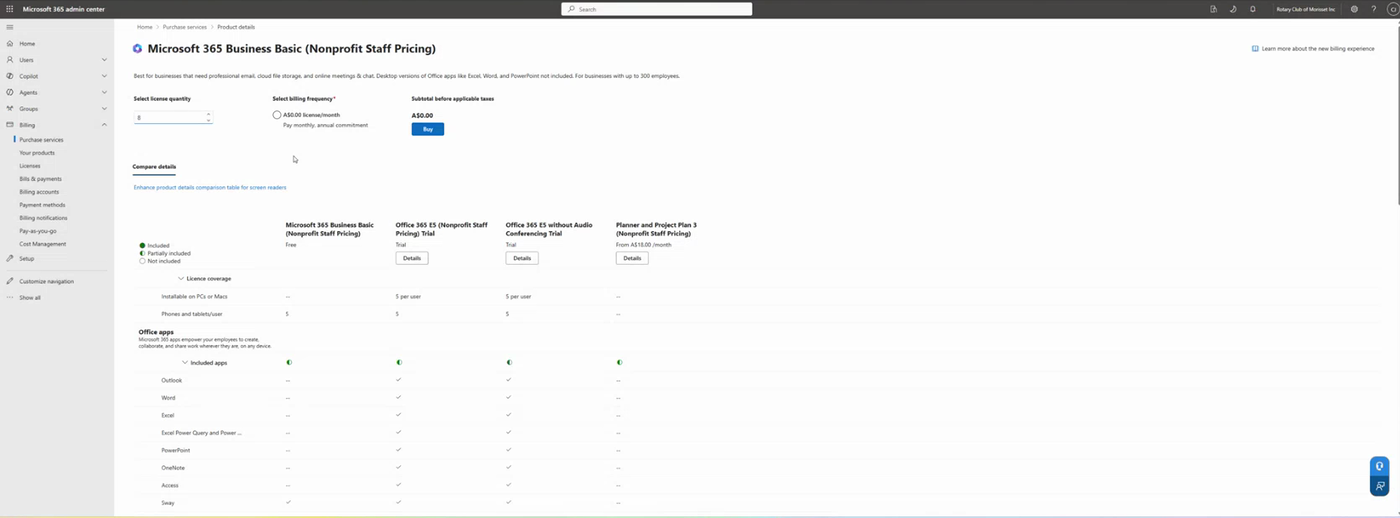Click the Excel row label
The image size is (1400, 518).
168,415
